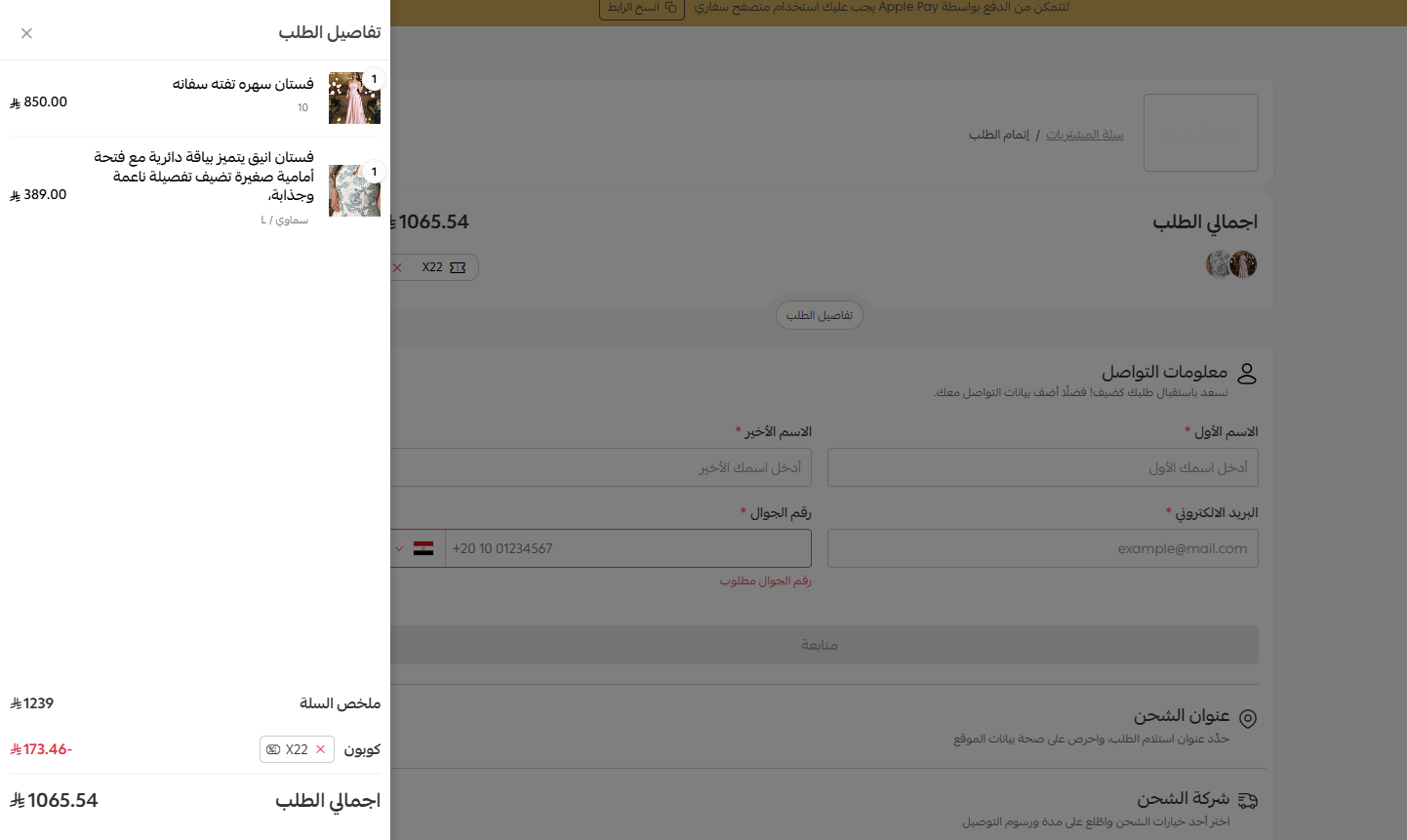Click the X to close تفاصيل الطلب panel

26,32
